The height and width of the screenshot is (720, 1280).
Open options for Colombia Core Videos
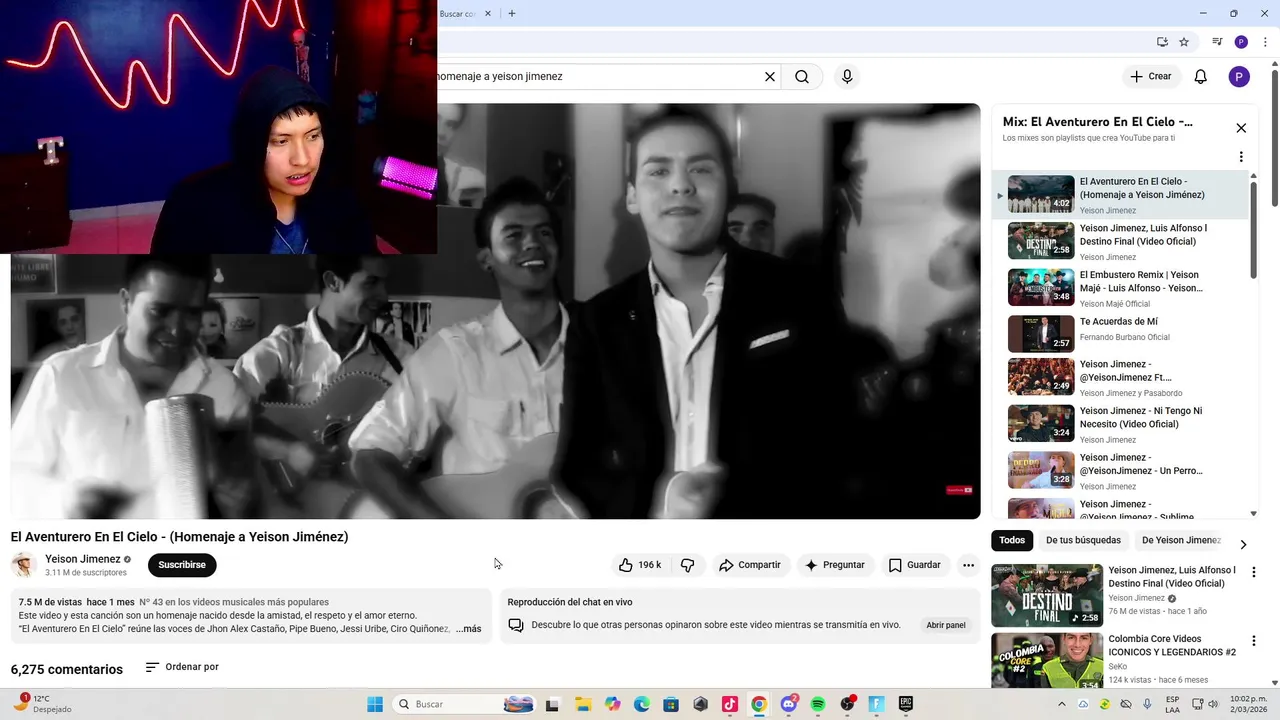[x=1254, y=641]
